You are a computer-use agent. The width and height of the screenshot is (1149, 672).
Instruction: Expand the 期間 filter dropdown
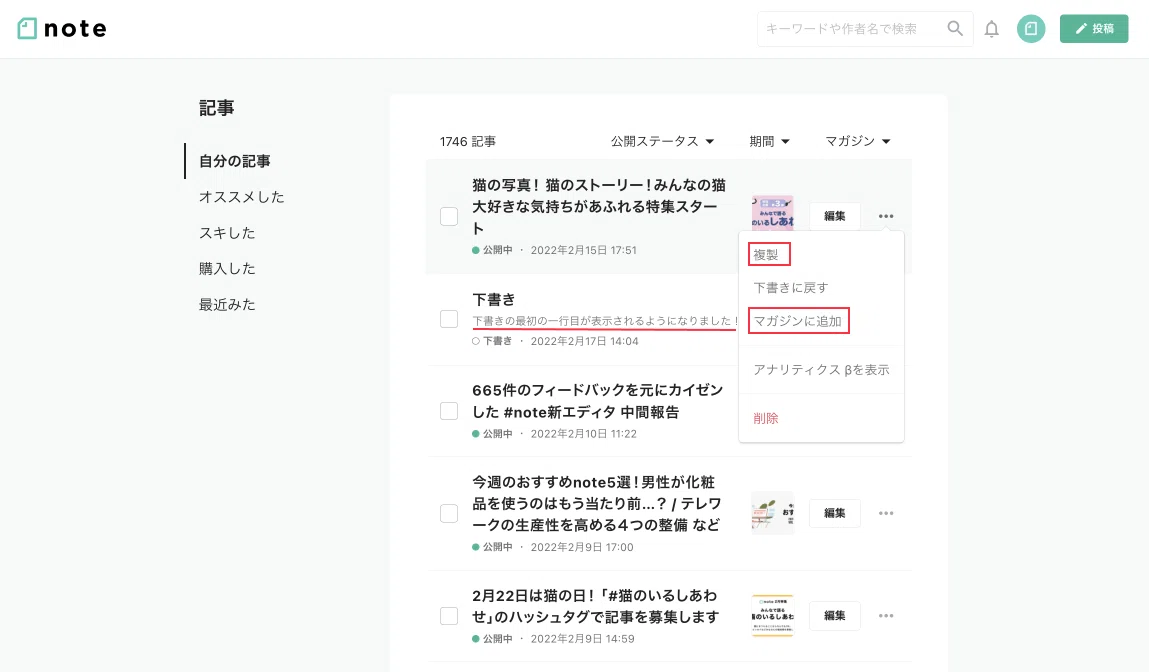[x=769, y=141]
